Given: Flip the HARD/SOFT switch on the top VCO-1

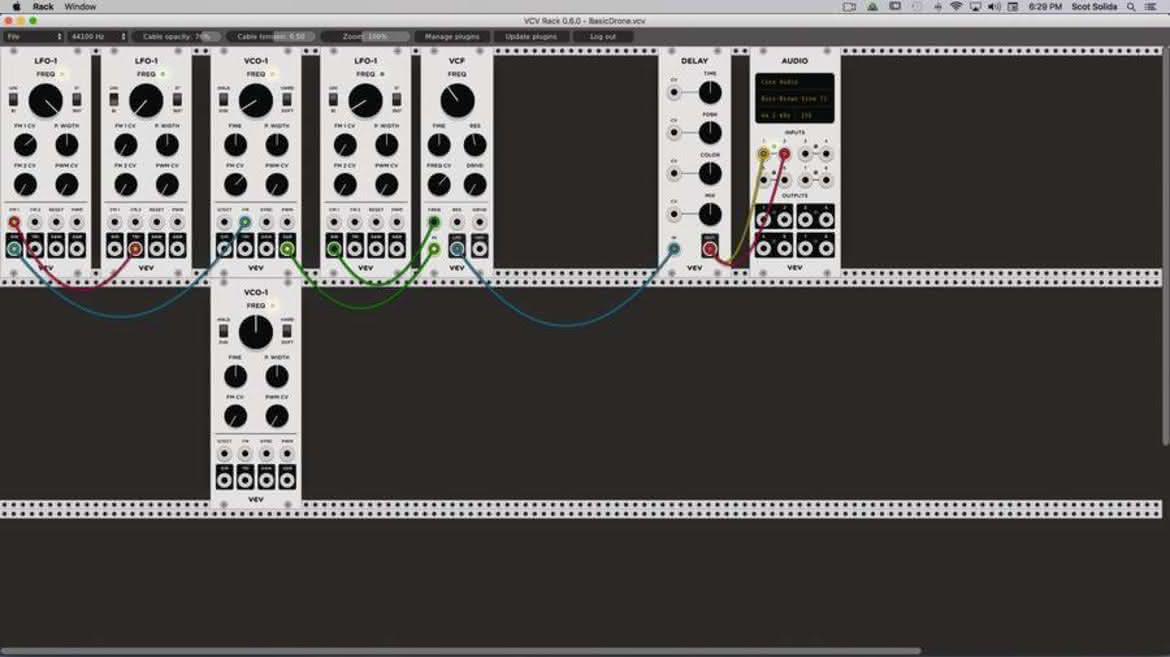Looking at the screenshot, I should 287,99.
